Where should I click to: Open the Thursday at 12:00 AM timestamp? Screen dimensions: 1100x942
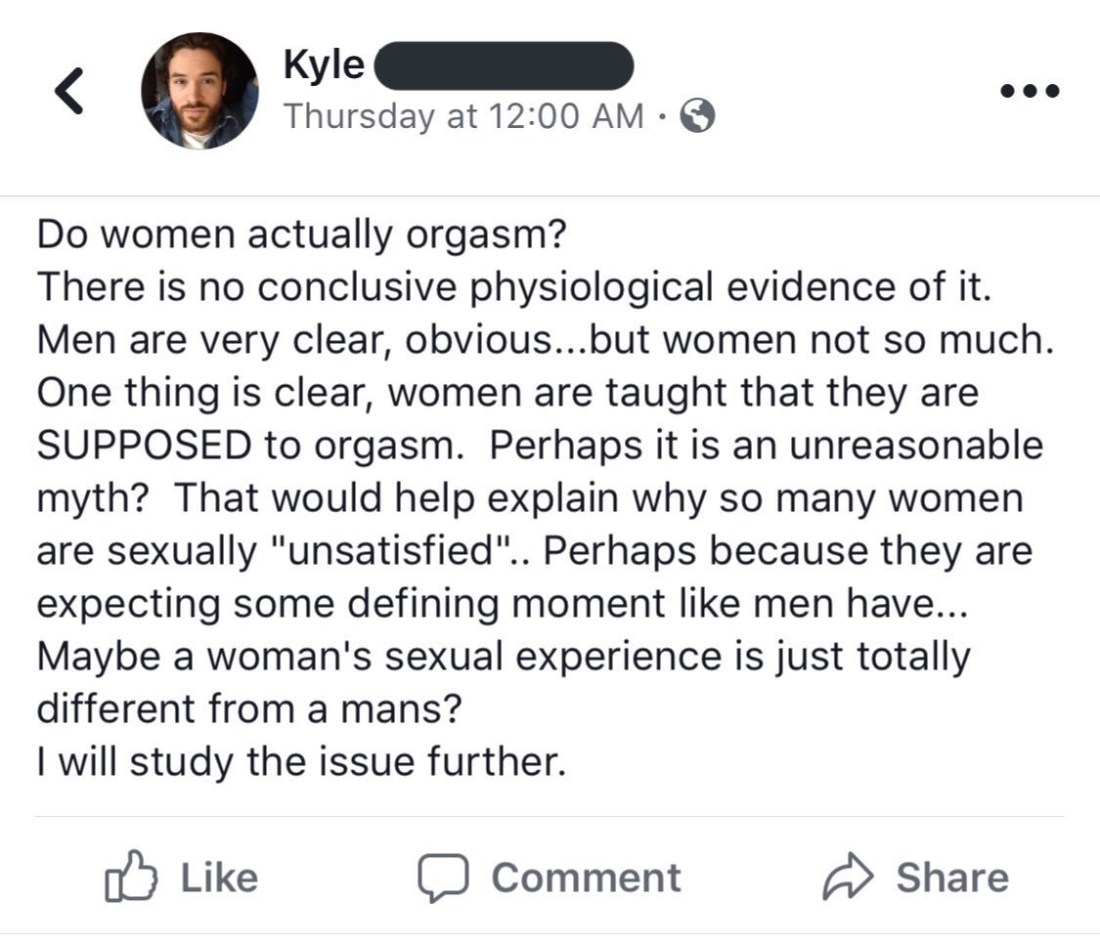pyautogui.click(x=463, y=116)
